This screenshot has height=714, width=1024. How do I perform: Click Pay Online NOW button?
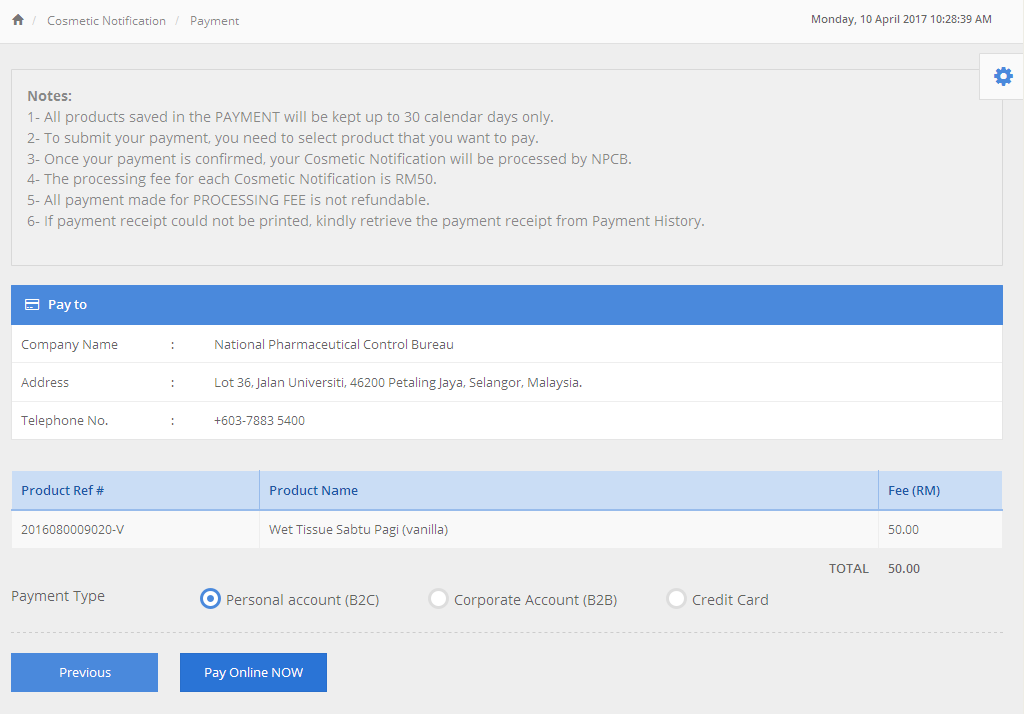[253, 672]
